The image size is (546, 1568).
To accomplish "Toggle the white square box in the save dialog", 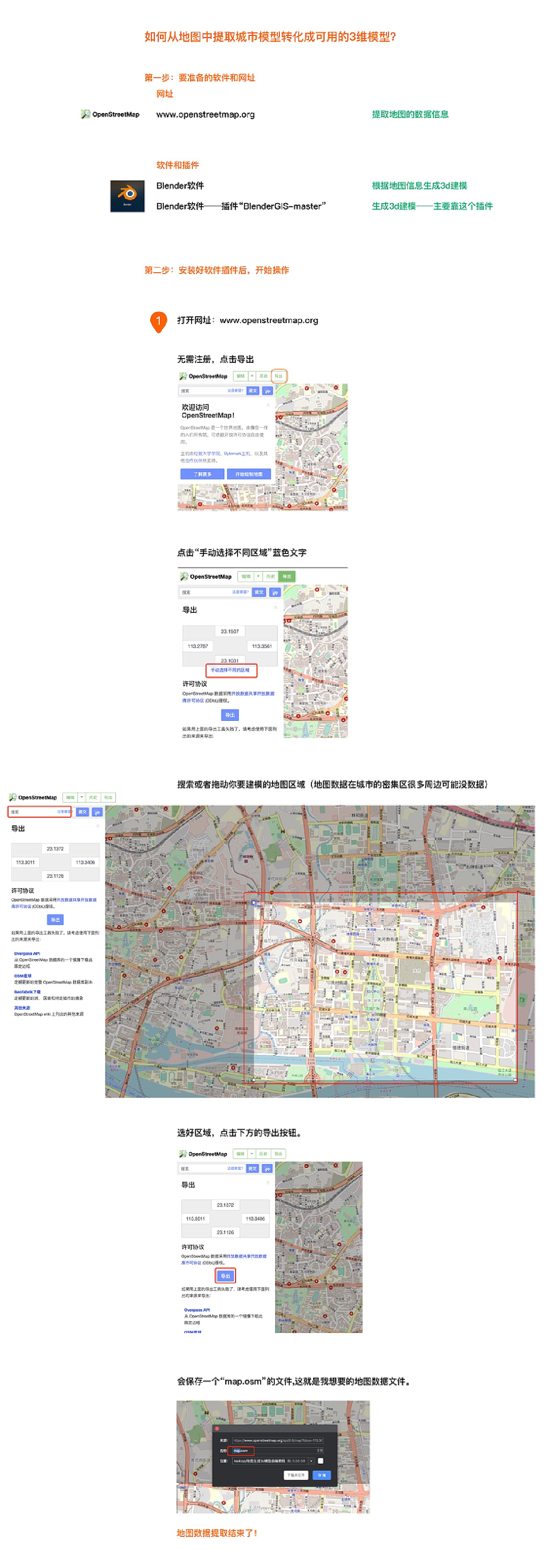I will pos(320,1460).
